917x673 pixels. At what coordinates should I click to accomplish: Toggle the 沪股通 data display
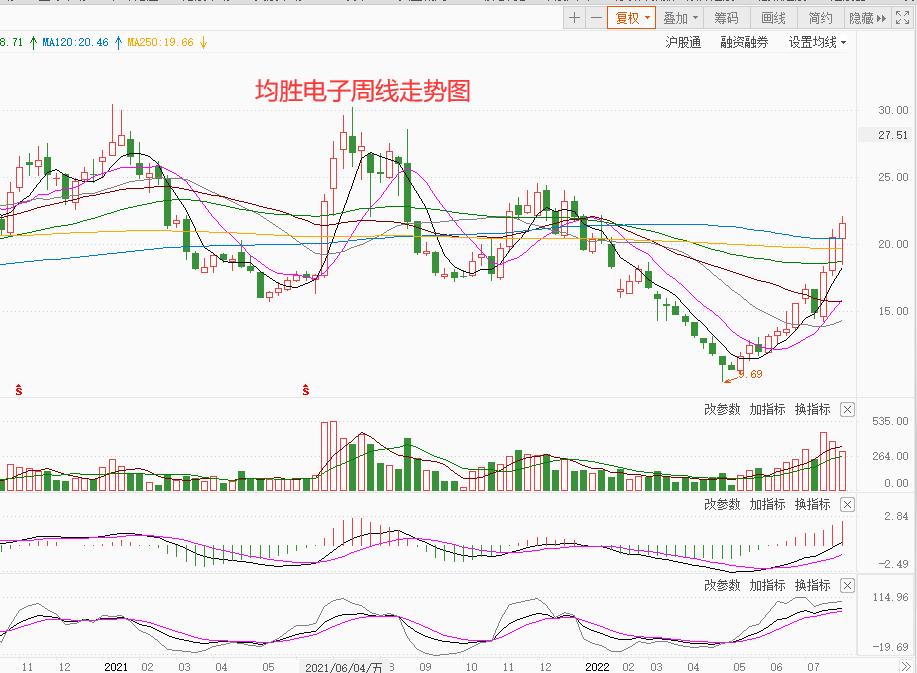(684, 44)
